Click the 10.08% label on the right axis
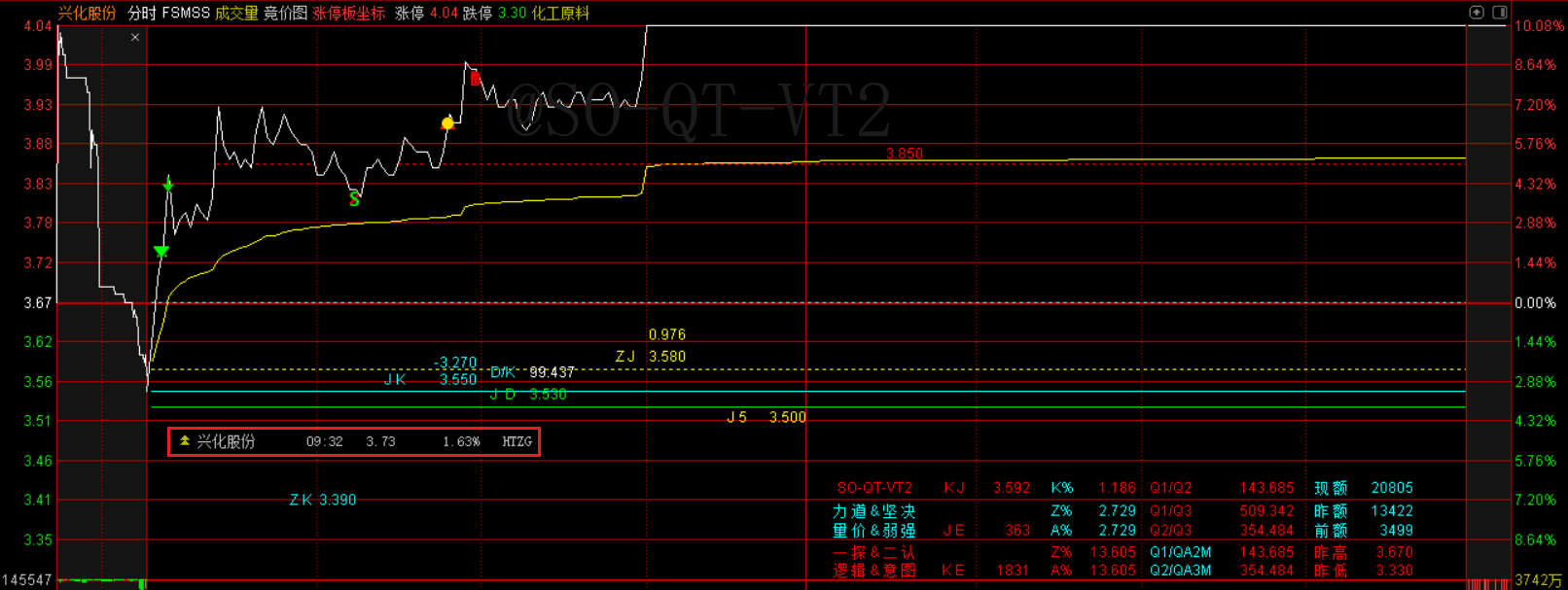1568x590 pixels. (1540, 26)
